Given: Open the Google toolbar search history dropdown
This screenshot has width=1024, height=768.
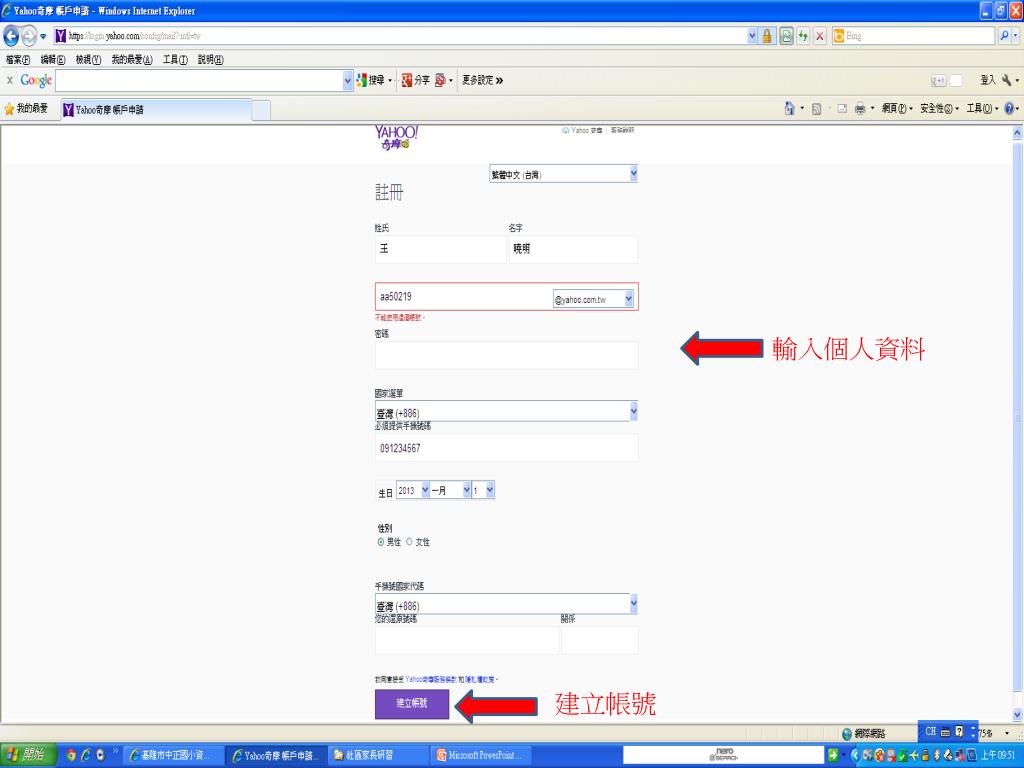Looking at the screenshot, I should [347, 80].
